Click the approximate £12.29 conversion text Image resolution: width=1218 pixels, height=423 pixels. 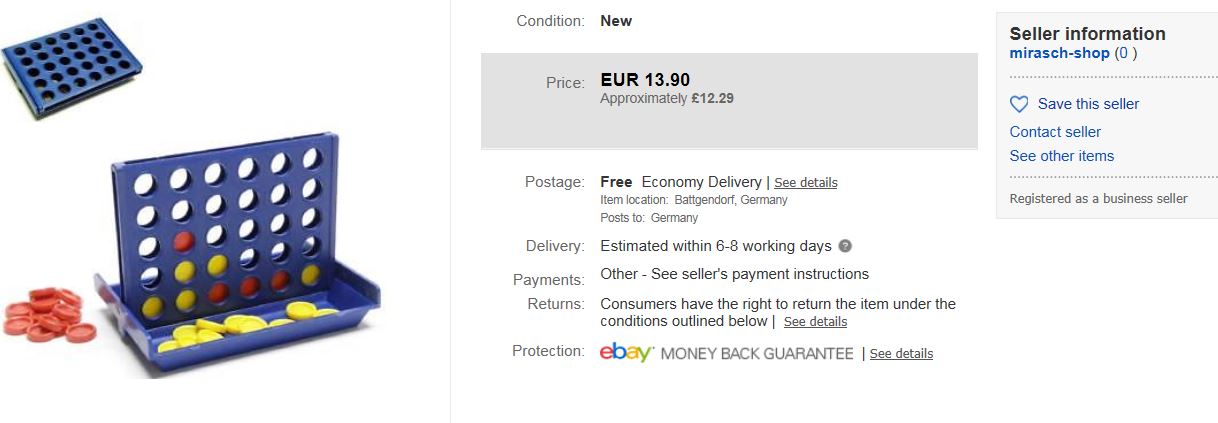click(x=667, y=99)
